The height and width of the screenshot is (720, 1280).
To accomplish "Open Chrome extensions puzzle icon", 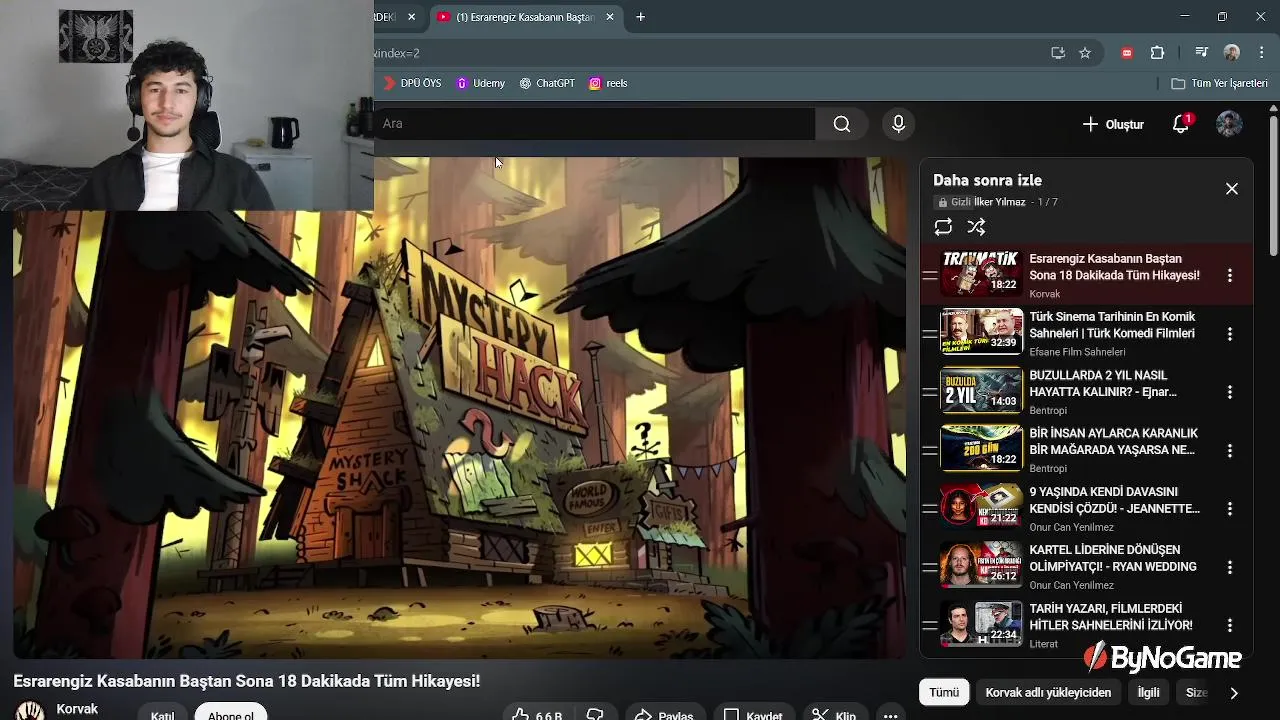I will pos(1157,53).
